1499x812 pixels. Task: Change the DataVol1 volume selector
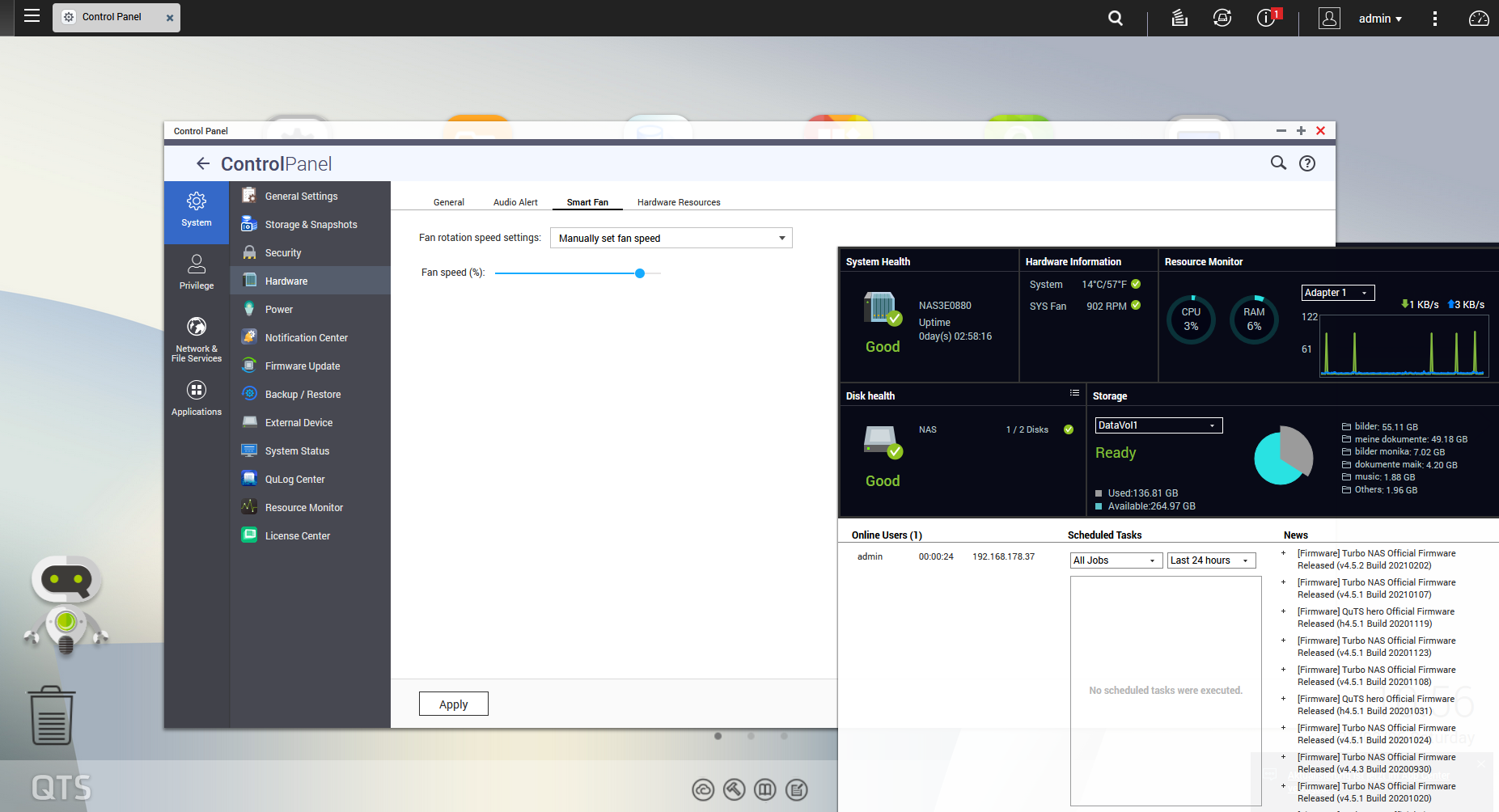click(x=1158, y=425)
